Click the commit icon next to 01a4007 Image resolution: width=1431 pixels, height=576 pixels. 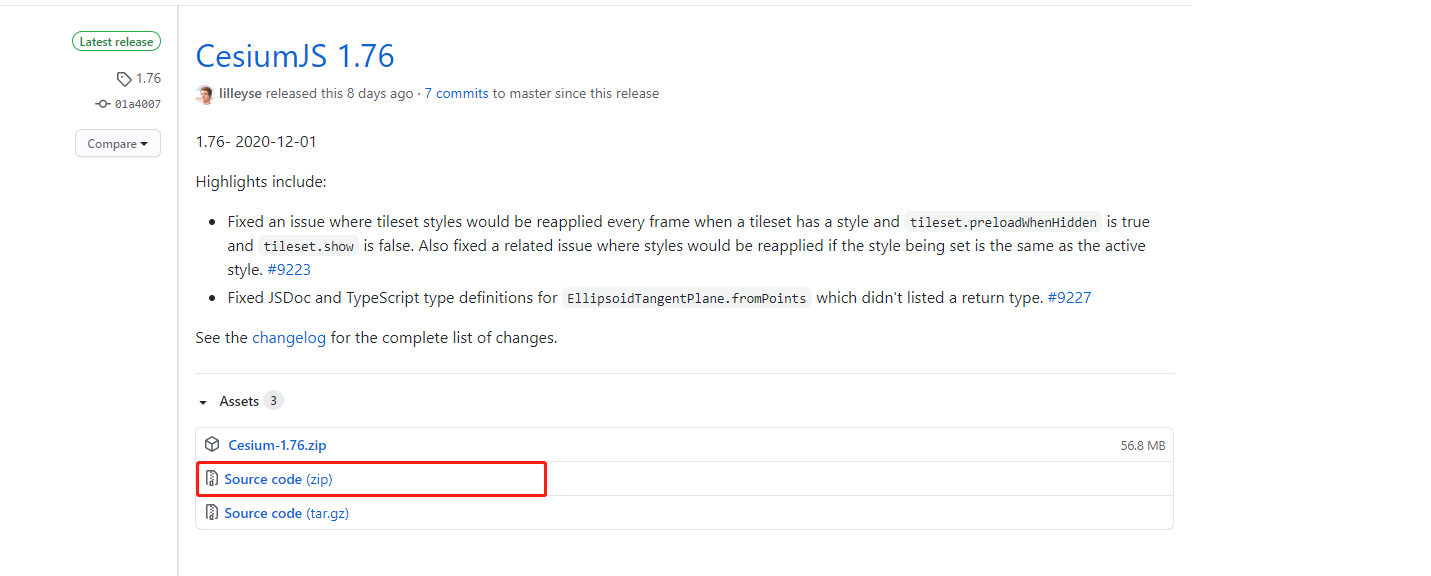pyautogui.click(x=102, y=104)
